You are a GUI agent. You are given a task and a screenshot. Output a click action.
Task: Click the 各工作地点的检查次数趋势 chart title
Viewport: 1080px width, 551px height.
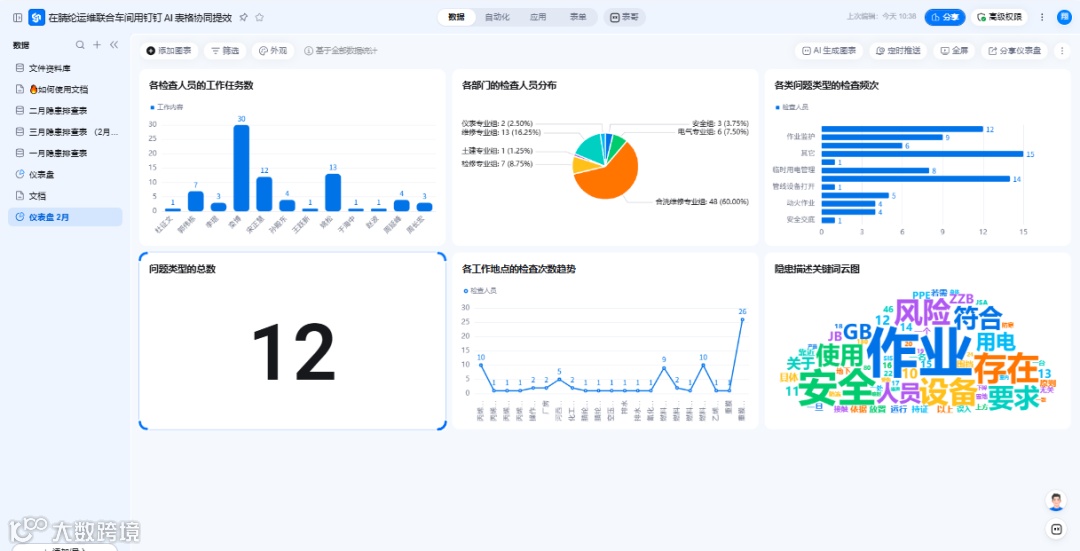tap(519, 269)
